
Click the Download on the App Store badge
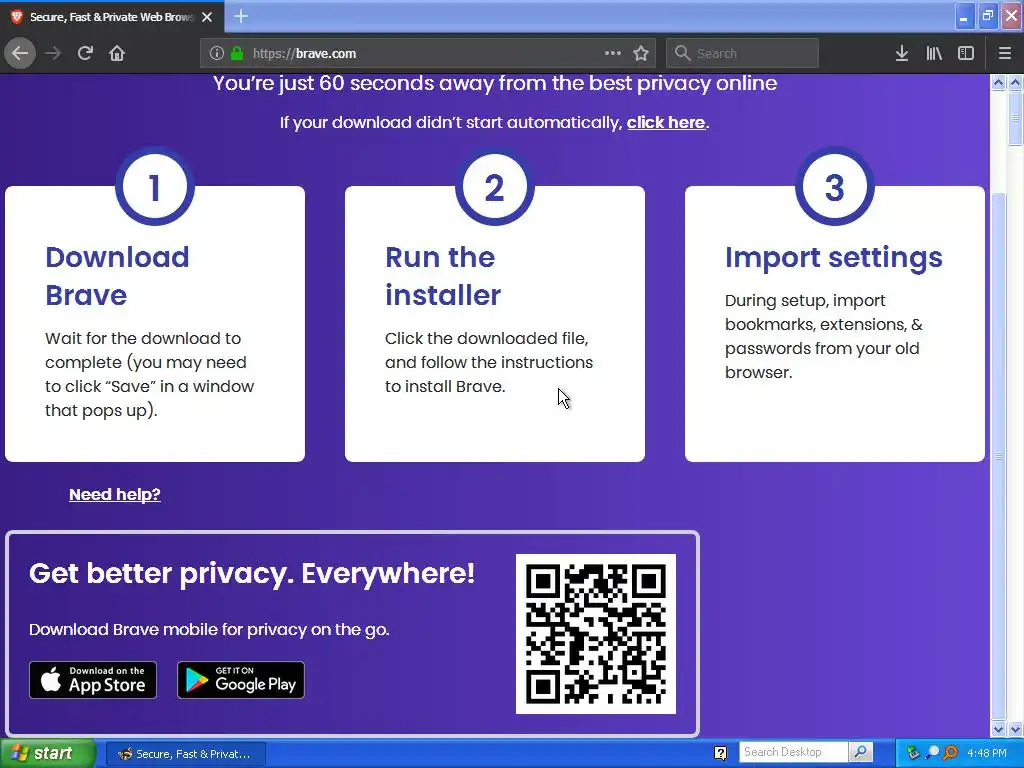pyautogui.click(x=93, y=680)
